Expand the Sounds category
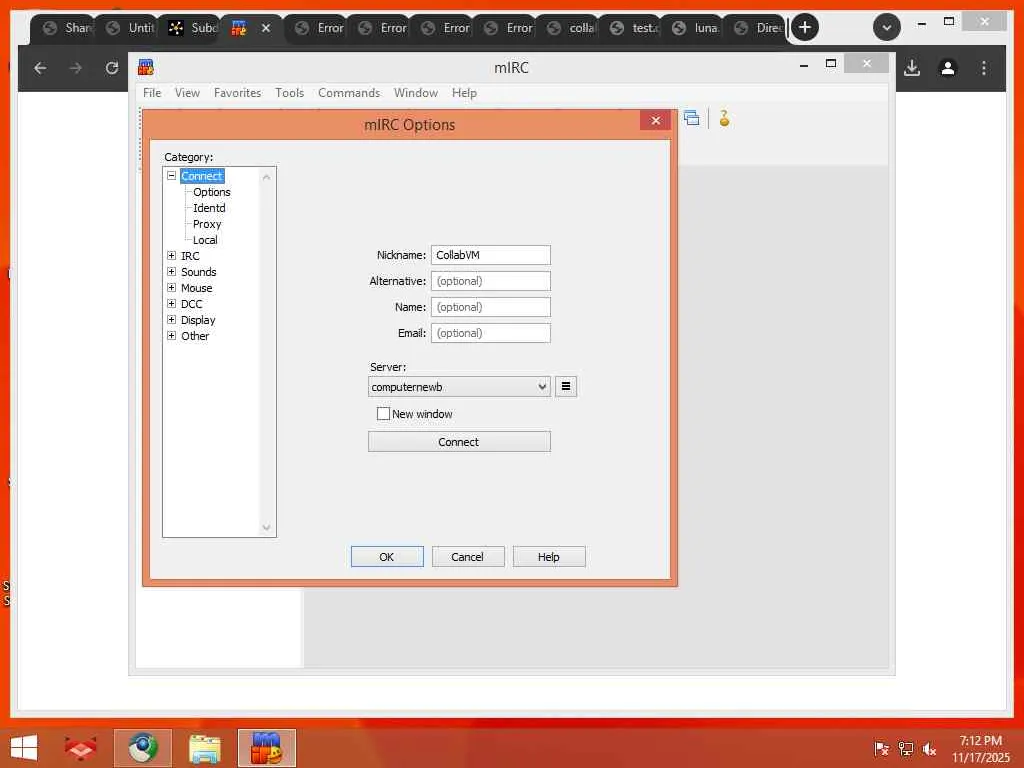1024x768 pixels. click(x=171, y=272)
